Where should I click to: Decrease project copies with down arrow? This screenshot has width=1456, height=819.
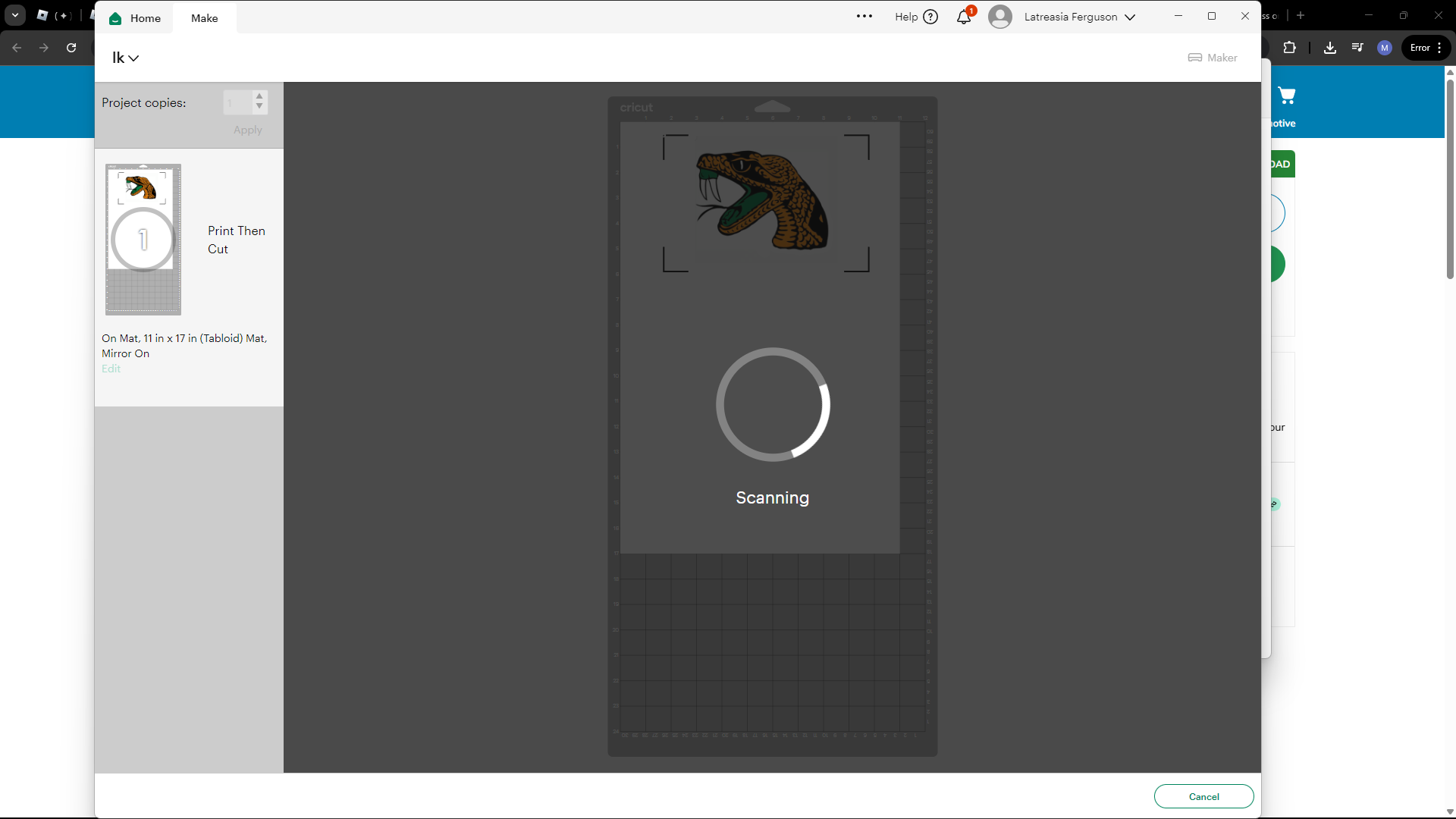pyautogui.click(x=259, y=107)
